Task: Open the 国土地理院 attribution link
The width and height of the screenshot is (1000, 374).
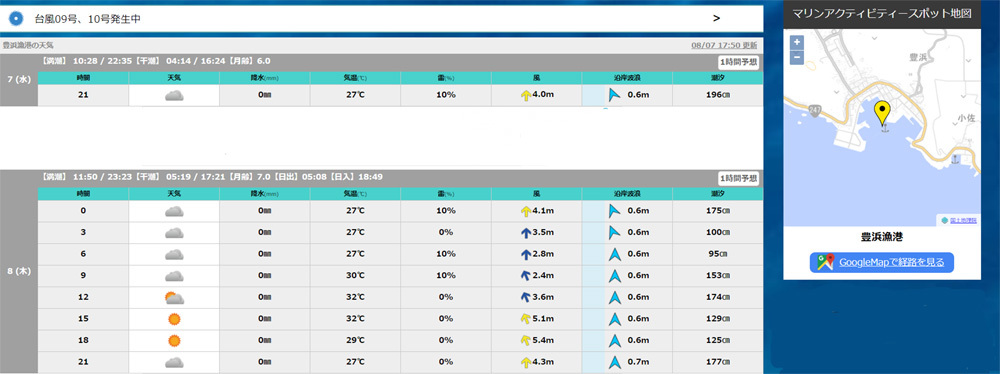Action: 963,220
